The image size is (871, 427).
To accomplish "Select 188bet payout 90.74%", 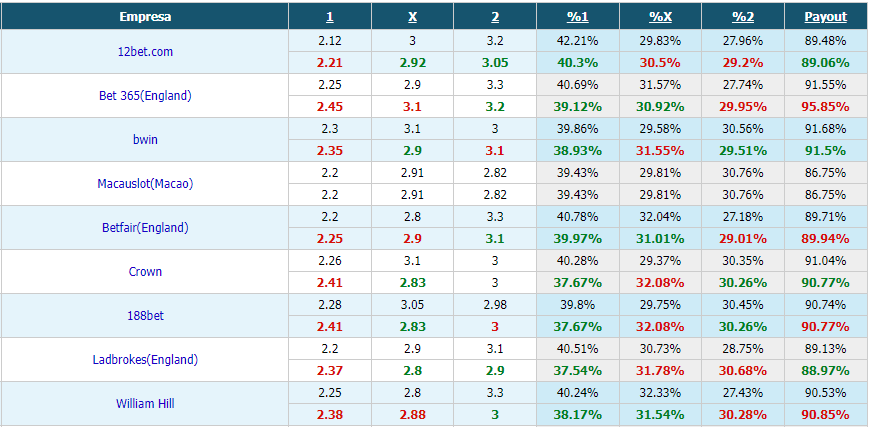I will tap(825, 304).
